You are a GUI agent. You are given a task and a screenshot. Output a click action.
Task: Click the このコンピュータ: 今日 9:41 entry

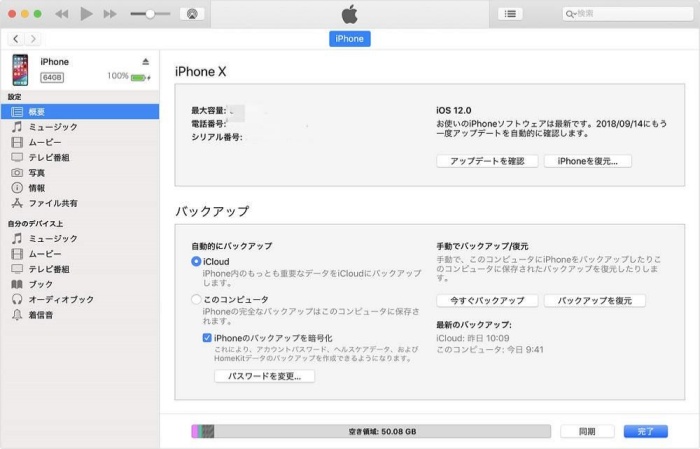pyautogui.click(x=490, y=349)
